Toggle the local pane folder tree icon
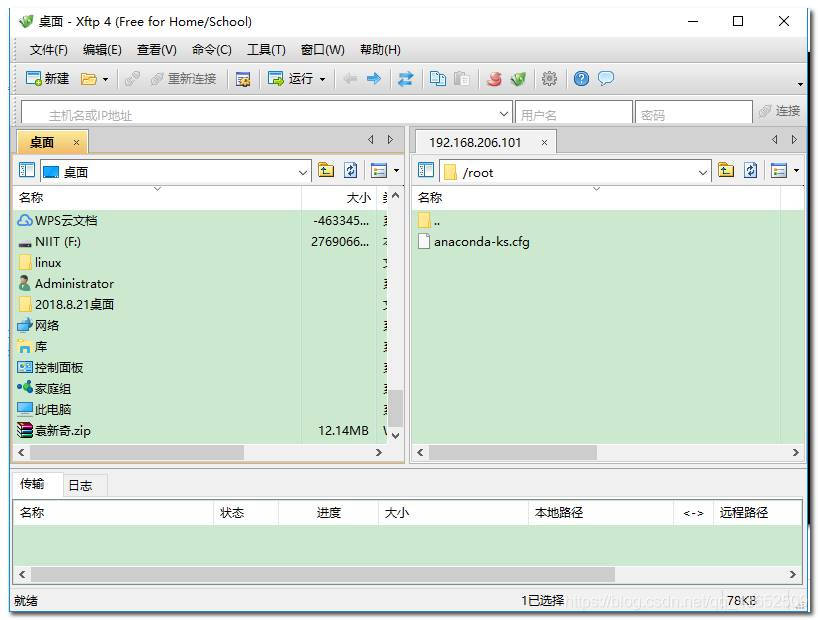Image resolution: width=818 pixels, height=620 pixels. click(x=27, y=170)
